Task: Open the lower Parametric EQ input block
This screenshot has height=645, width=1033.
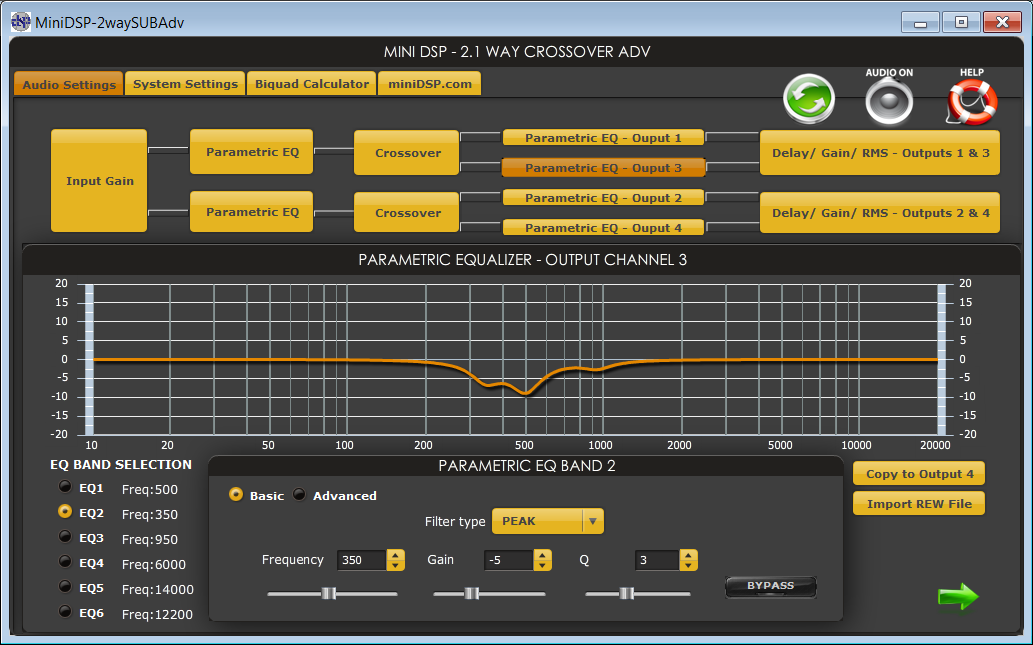Action: point(252,212)
